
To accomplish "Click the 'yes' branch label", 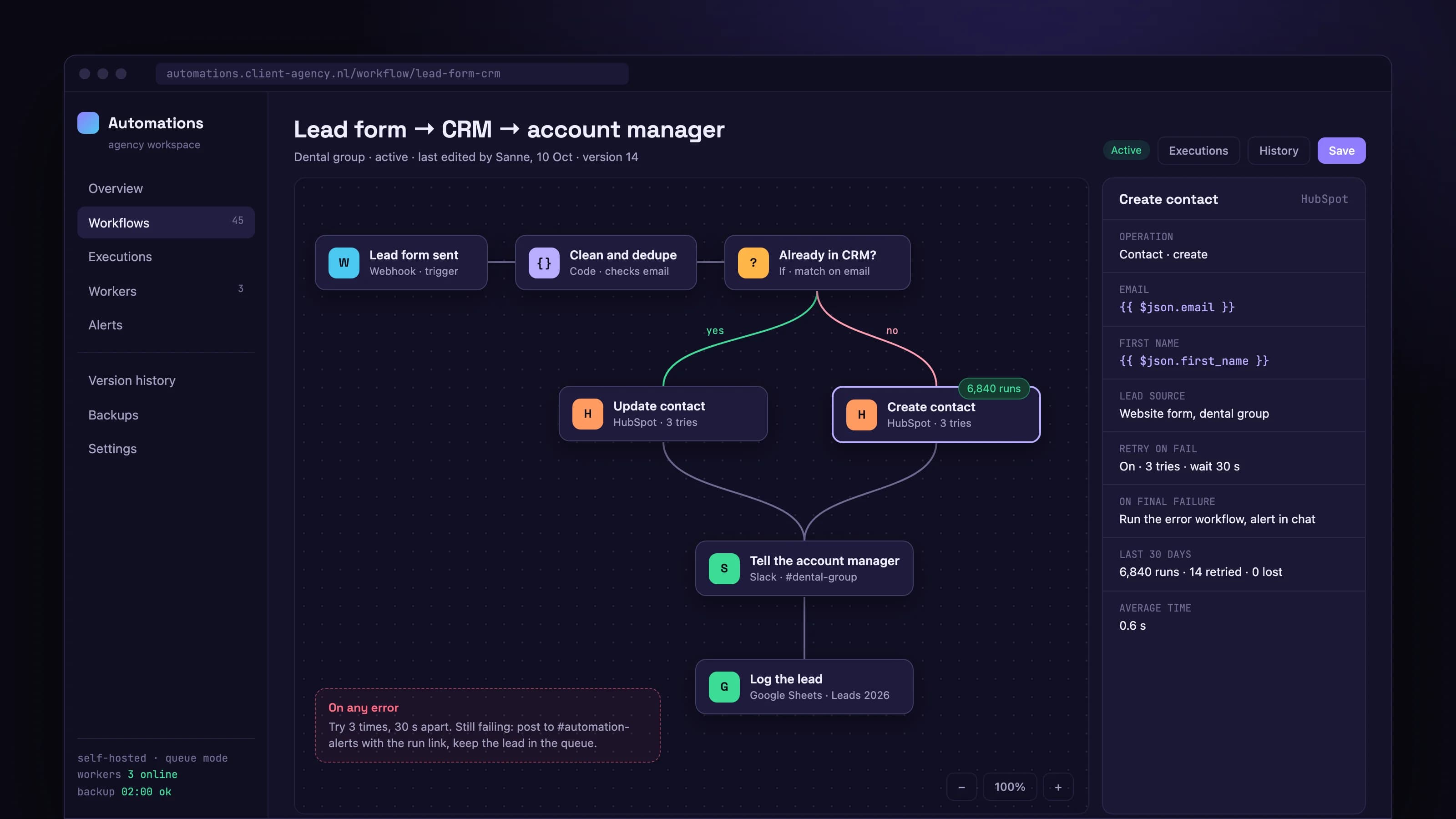I will [715, 331].
